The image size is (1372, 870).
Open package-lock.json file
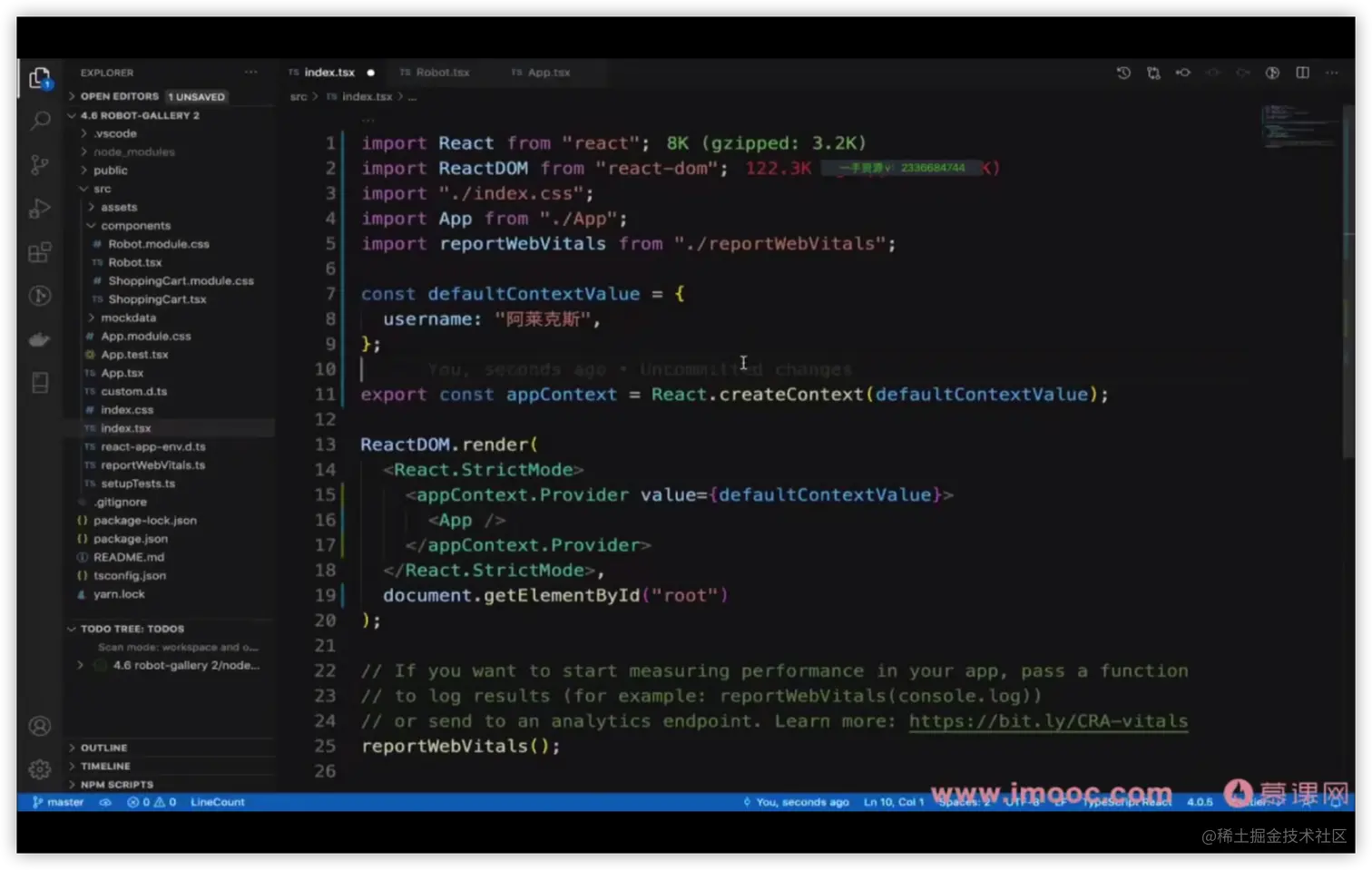click(144, 520)
